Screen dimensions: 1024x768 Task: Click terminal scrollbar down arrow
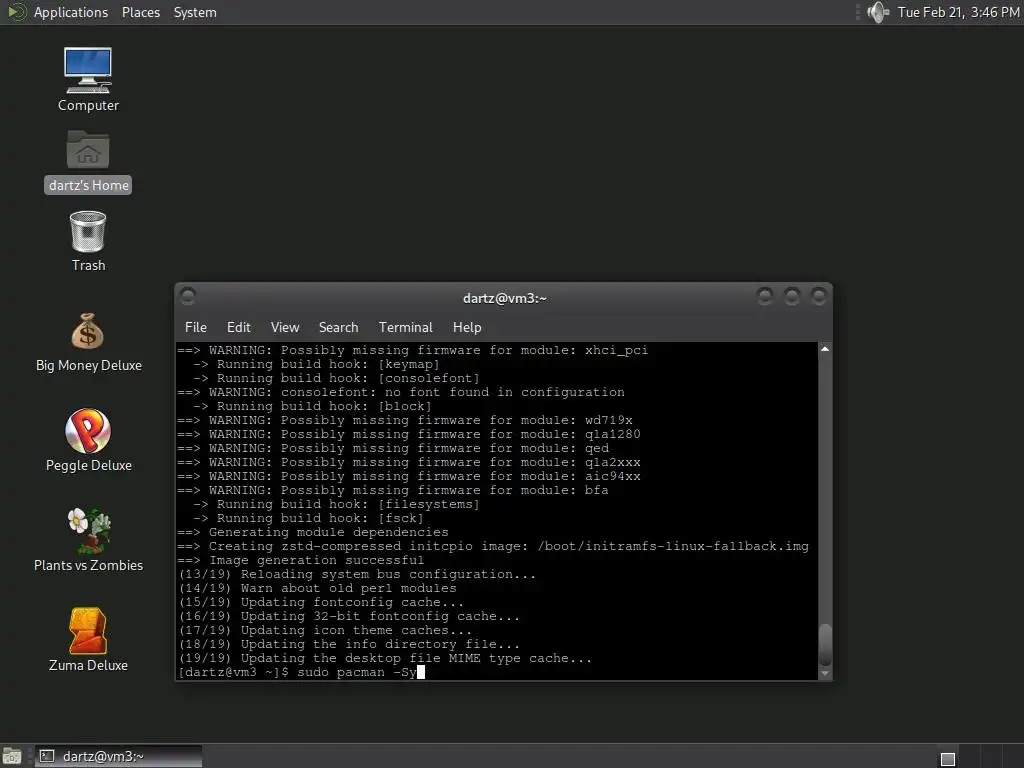(825, 673)
